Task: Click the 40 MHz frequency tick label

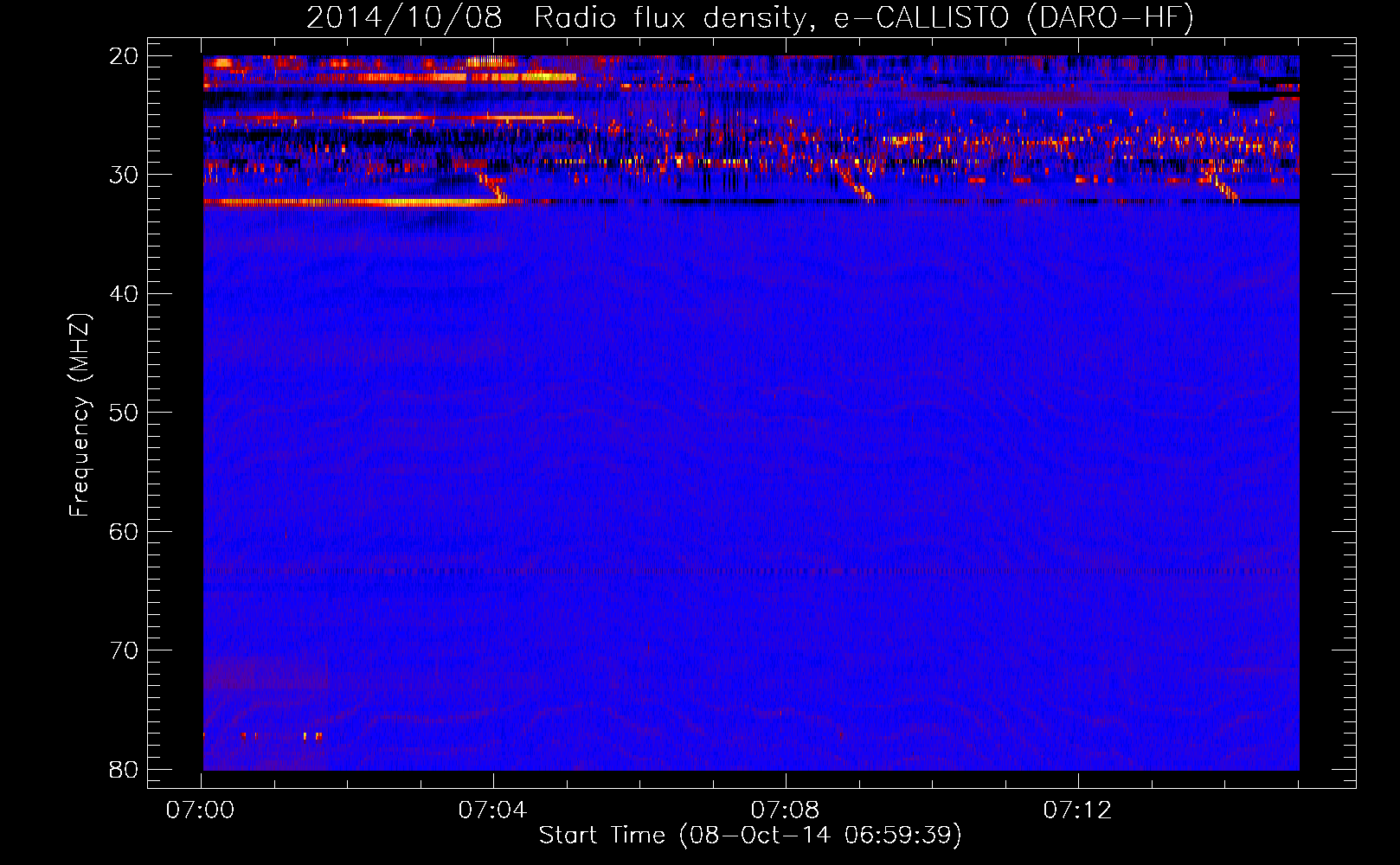Action: [x=124, y=294]
